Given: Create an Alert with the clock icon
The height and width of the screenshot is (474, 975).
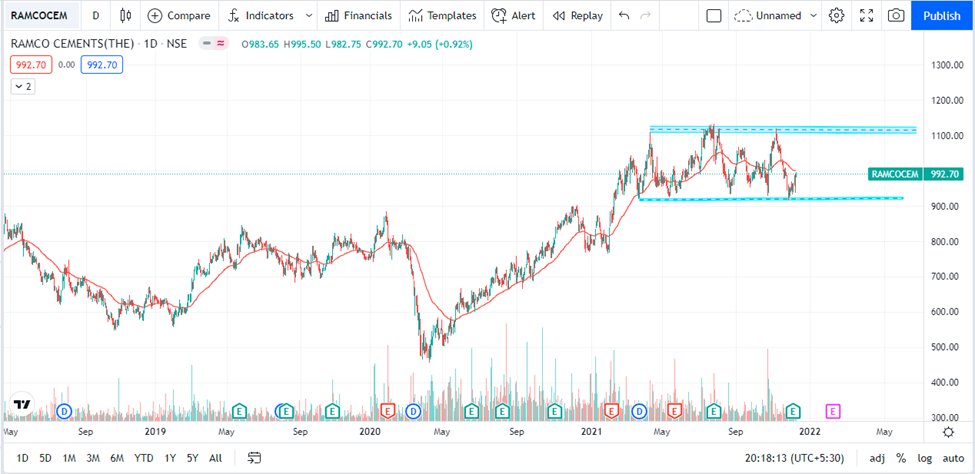Looking at the screenshot, I should pyautogui.click(x=513, y=16).
